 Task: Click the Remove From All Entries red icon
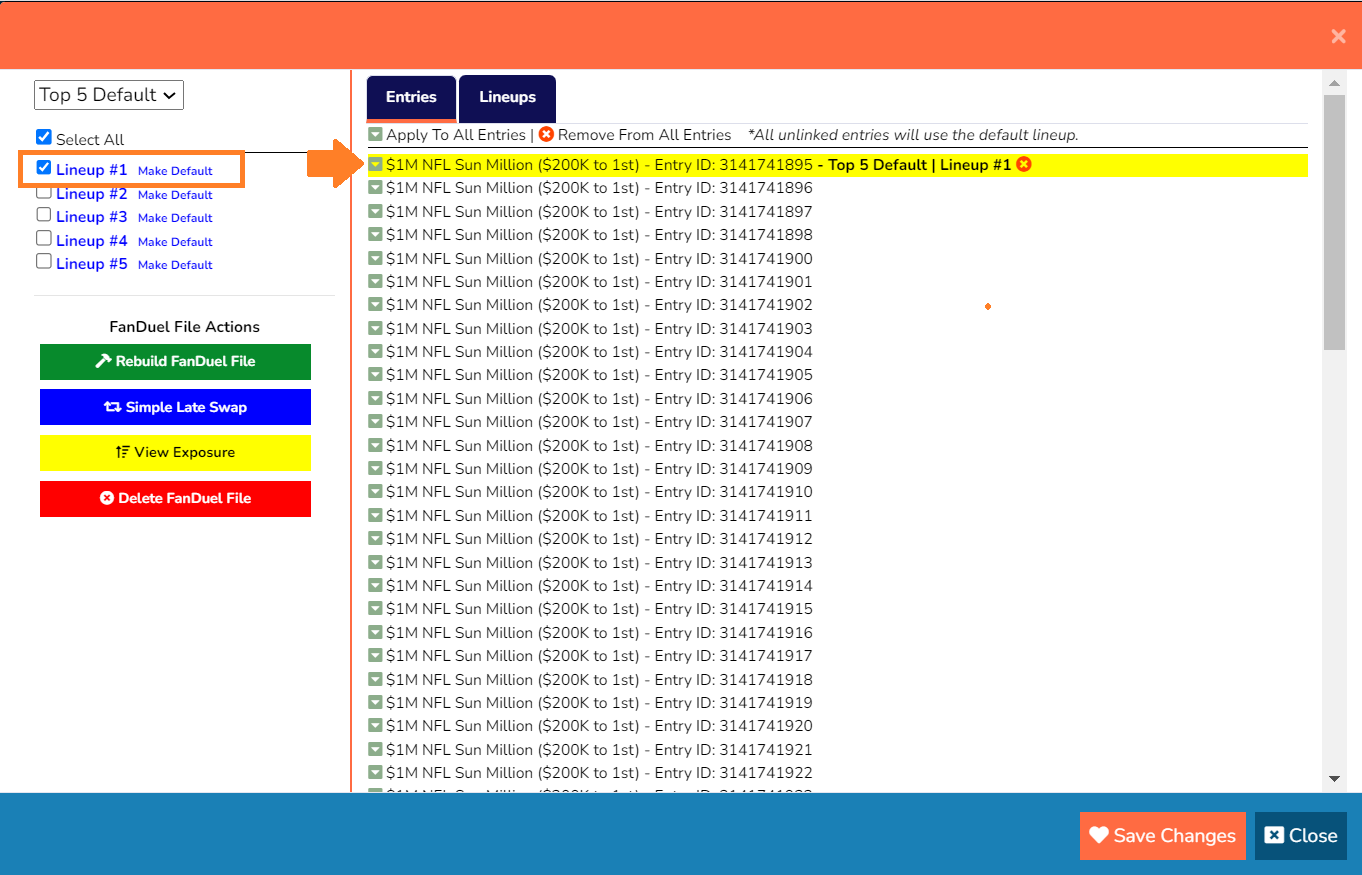[545, 134]
